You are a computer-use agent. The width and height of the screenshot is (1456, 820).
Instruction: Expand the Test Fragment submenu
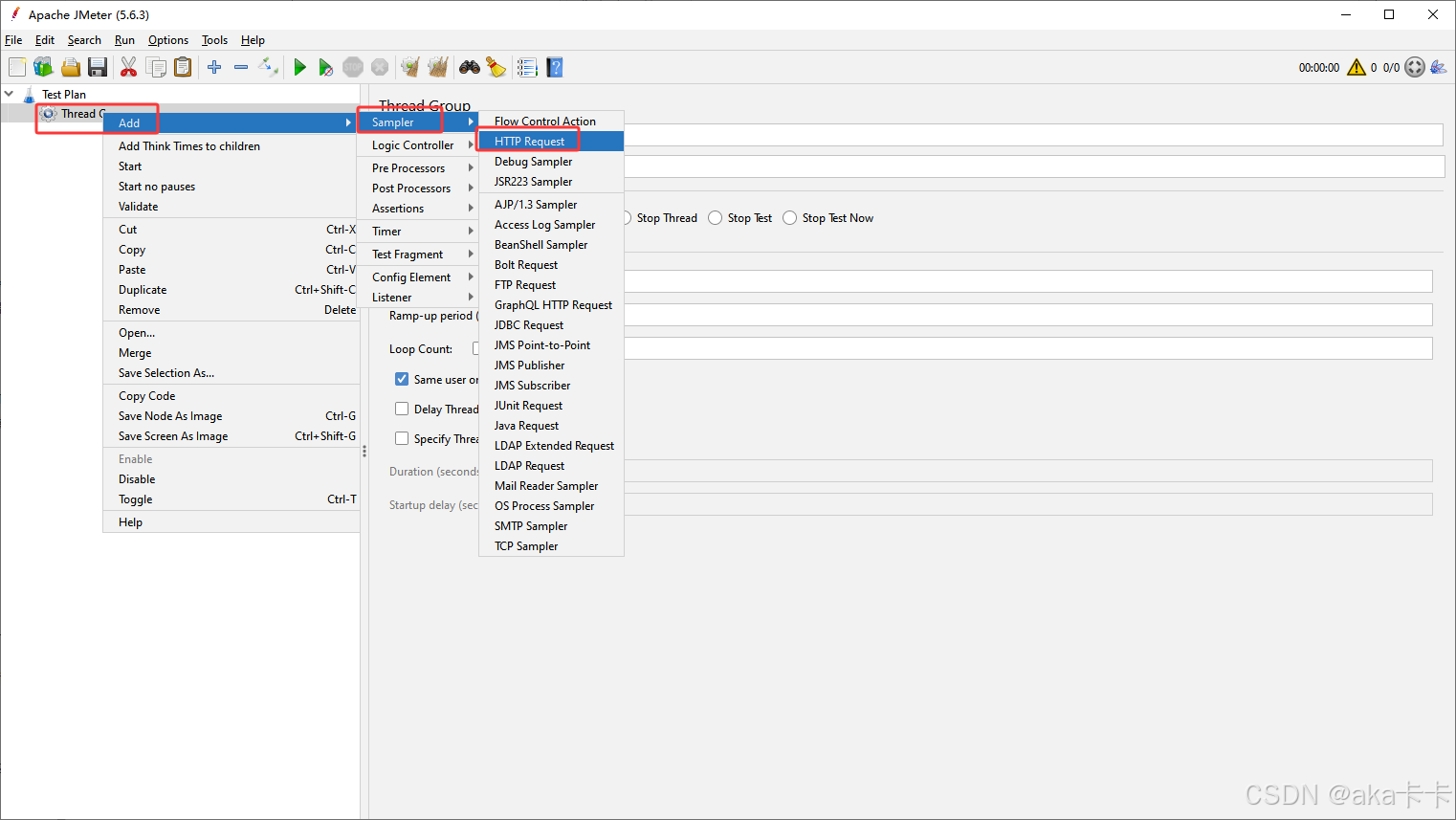pyautogui.click(x=418, y=255)
